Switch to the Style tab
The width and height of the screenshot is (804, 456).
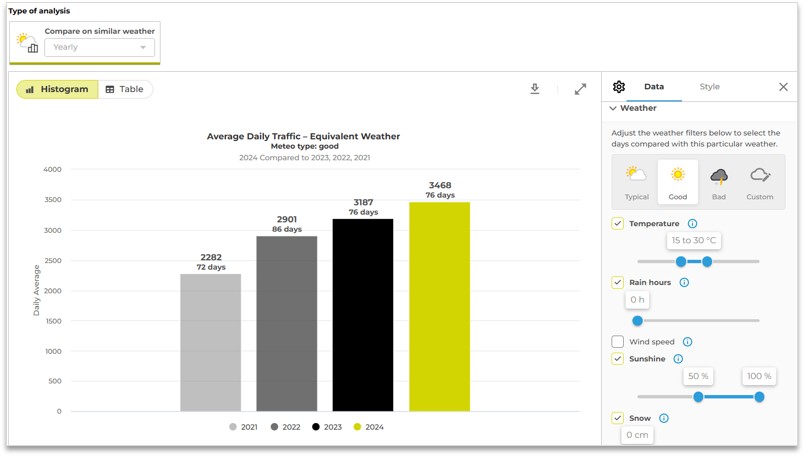[x=709, y=87]
